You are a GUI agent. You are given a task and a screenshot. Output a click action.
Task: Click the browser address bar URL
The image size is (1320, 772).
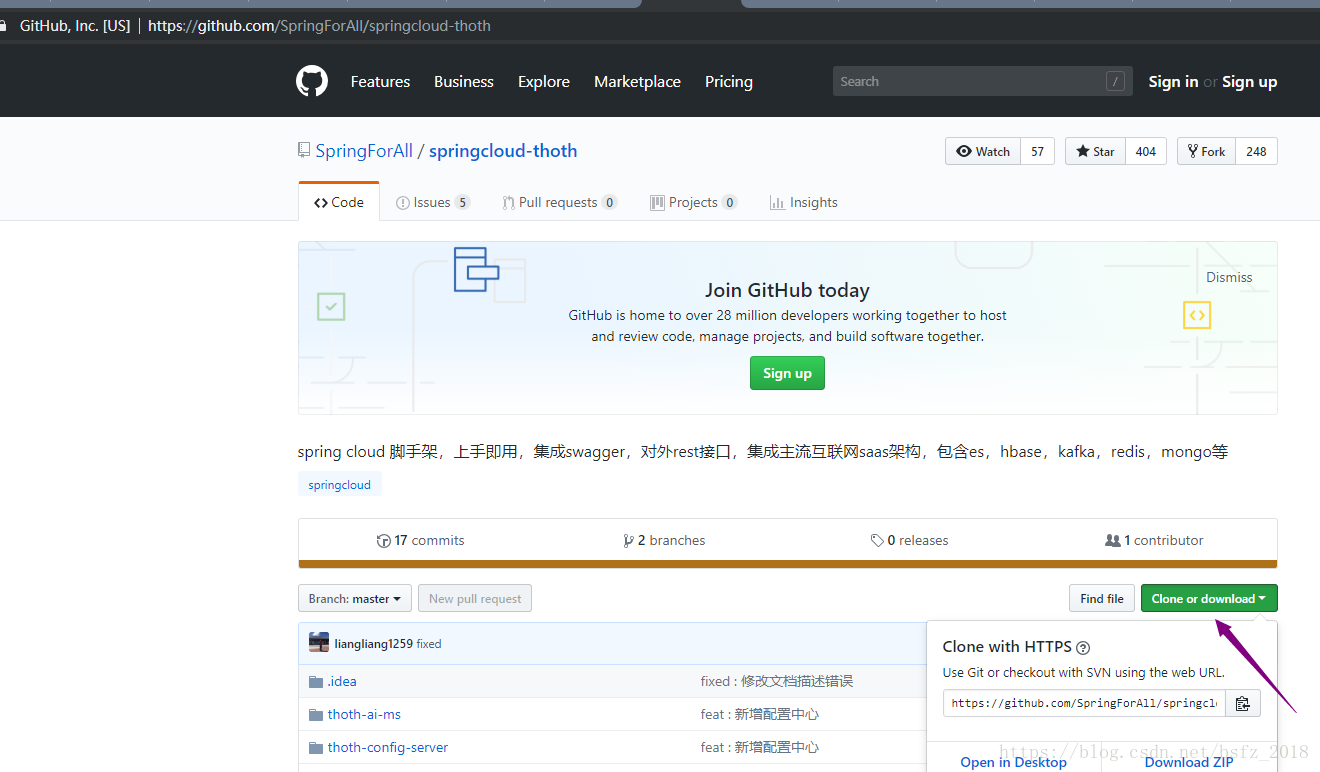[x=319, y=26]
